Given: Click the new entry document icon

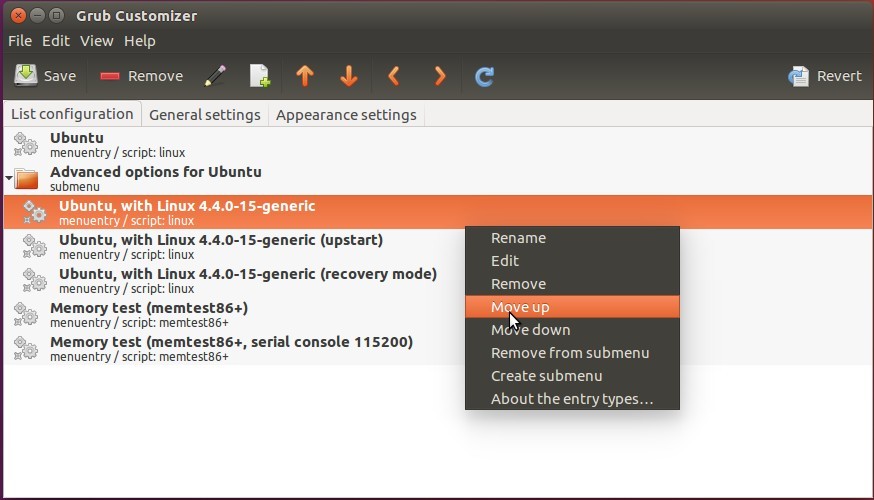Looking at the screenshot, I should point(260,76).
